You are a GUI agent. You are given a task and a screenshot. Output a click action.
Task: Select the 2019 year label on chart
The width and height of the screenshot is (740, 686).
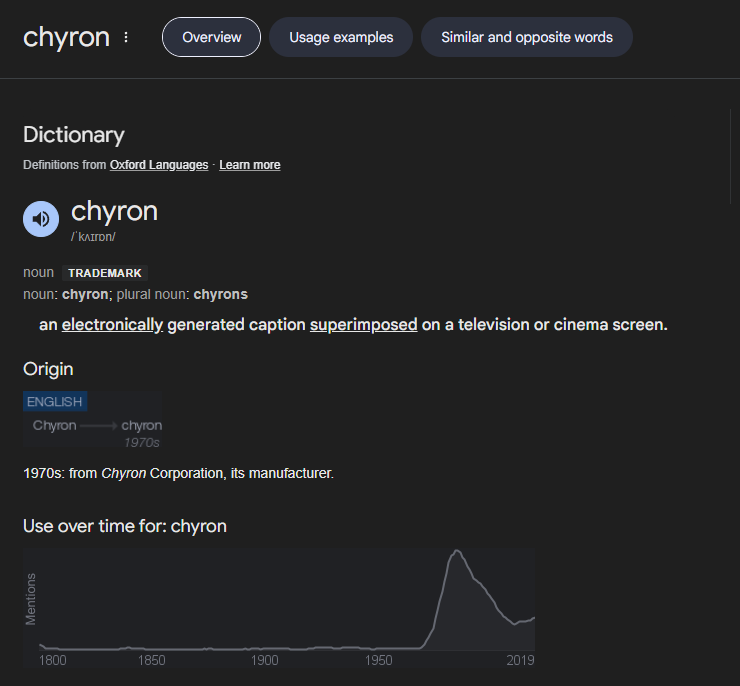[519, 660]
